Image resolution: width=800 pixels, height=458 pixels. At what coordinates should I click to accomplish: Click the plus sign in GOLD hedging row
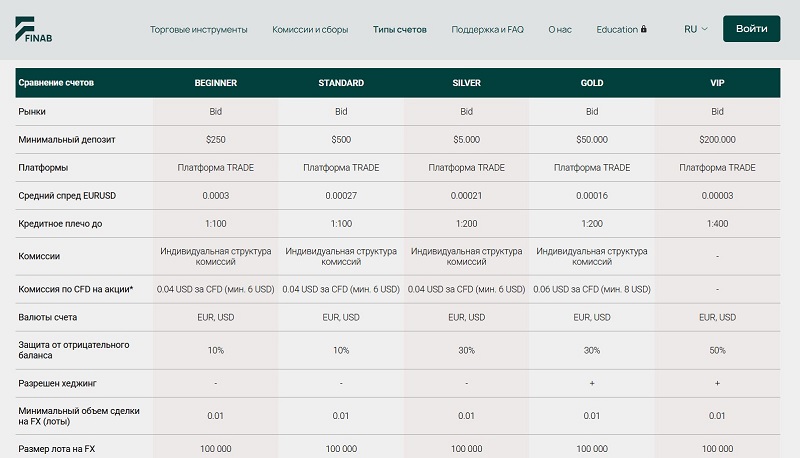592,383
